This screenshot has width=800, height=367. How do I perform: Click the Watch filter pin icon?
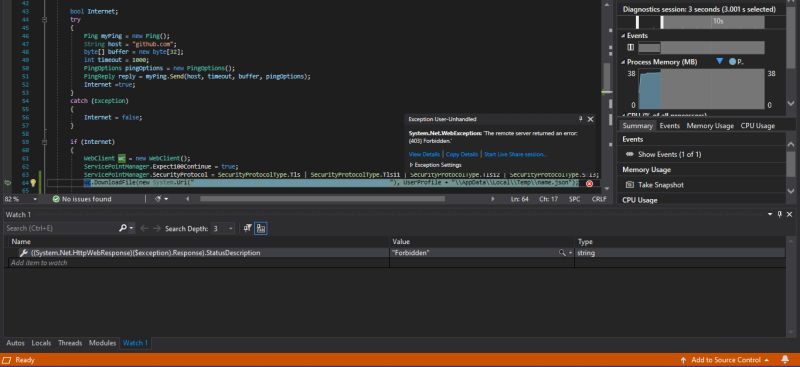(x=247, y=228)
